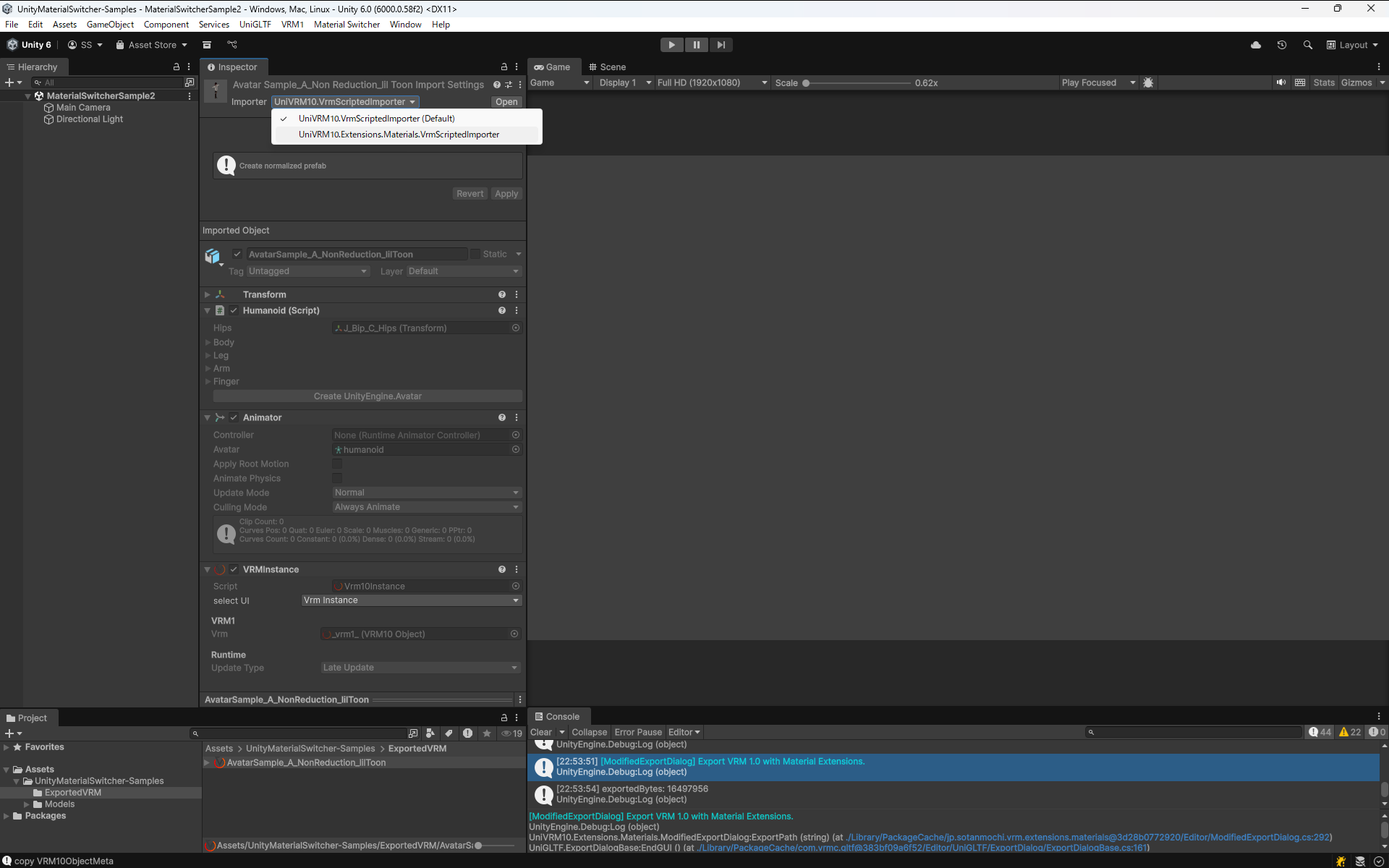Toggle the Humanoid script enabled checkbox
The width and height of the screenshot is (1389, 868).
[x=234, y=310]
